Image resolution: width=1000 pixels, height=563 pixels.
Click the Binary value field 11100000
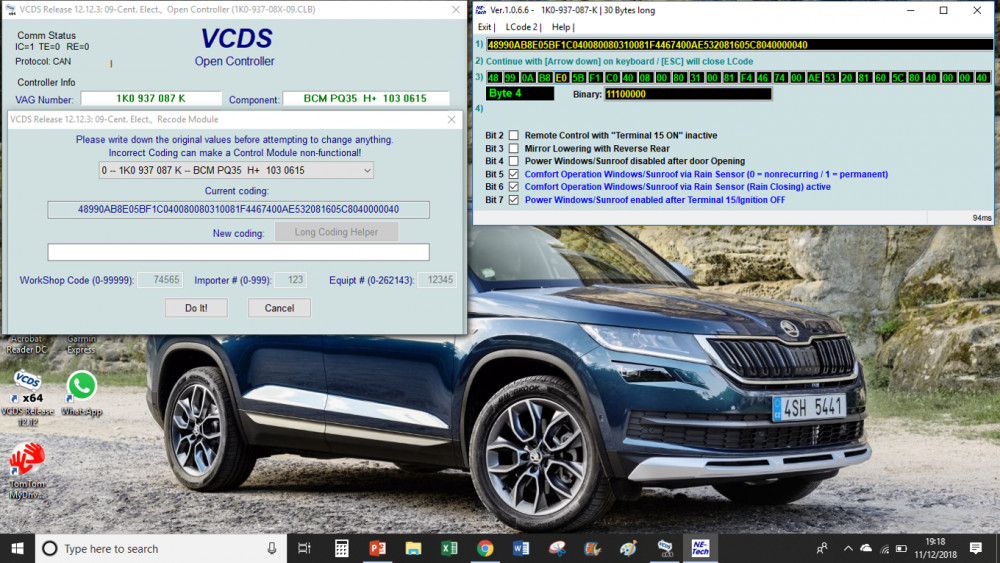(688, 94)
